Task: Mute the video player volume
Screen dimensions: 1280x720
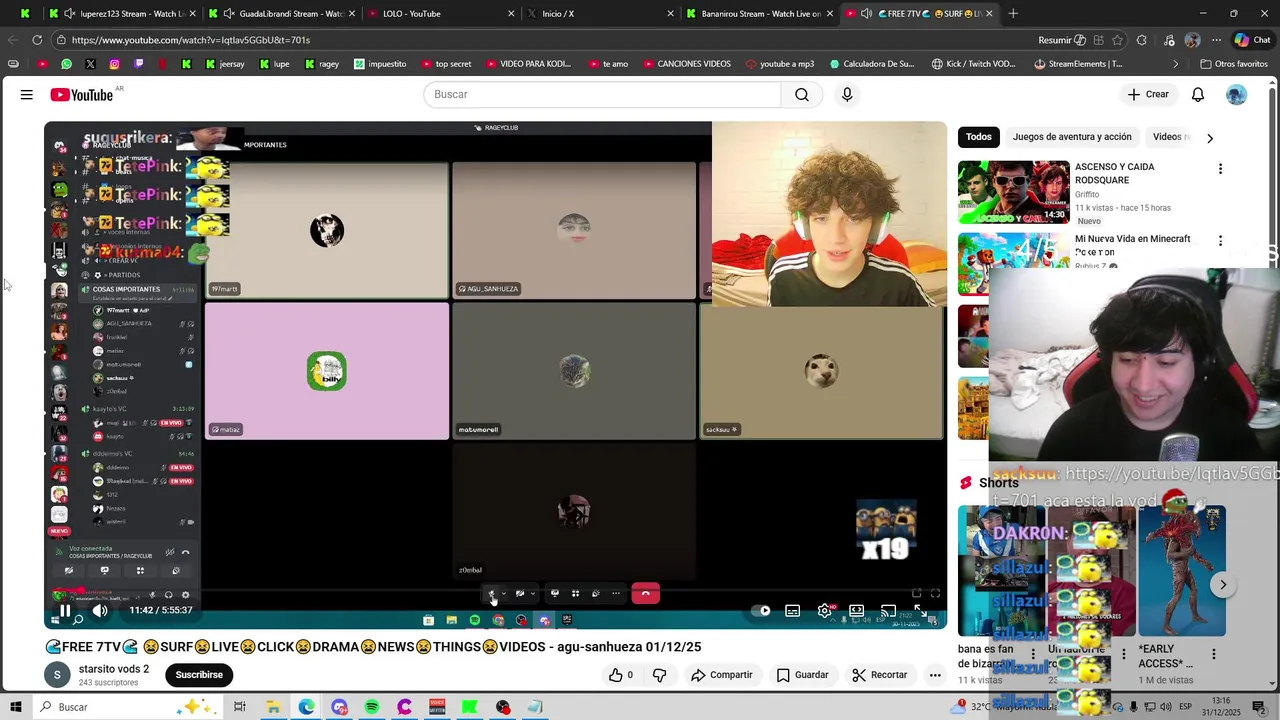Action: coord(100,610)
